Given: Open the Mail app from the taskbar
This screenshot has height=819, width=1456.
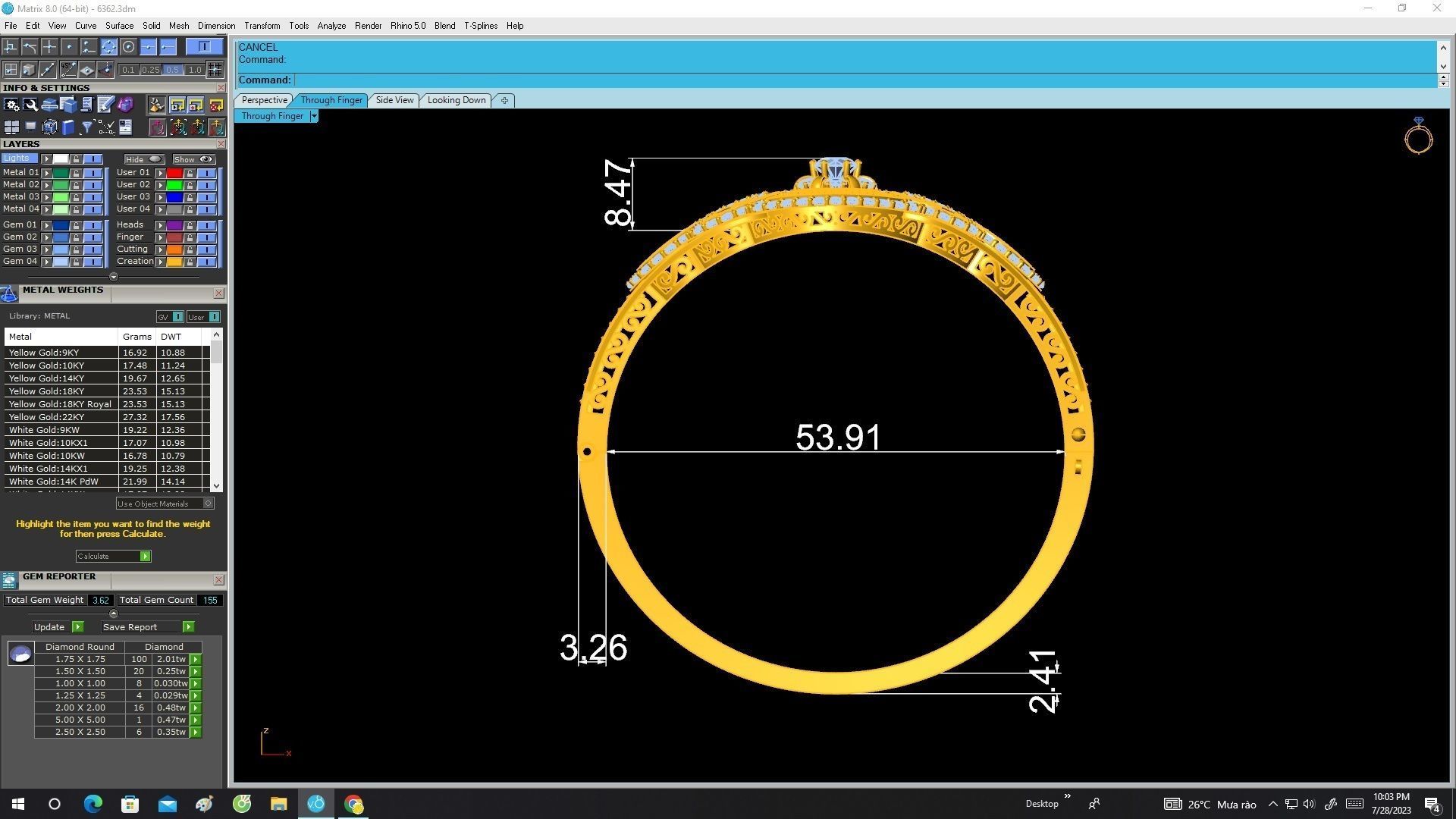Looking at the screenshot, I should click(x=167, y=804).
